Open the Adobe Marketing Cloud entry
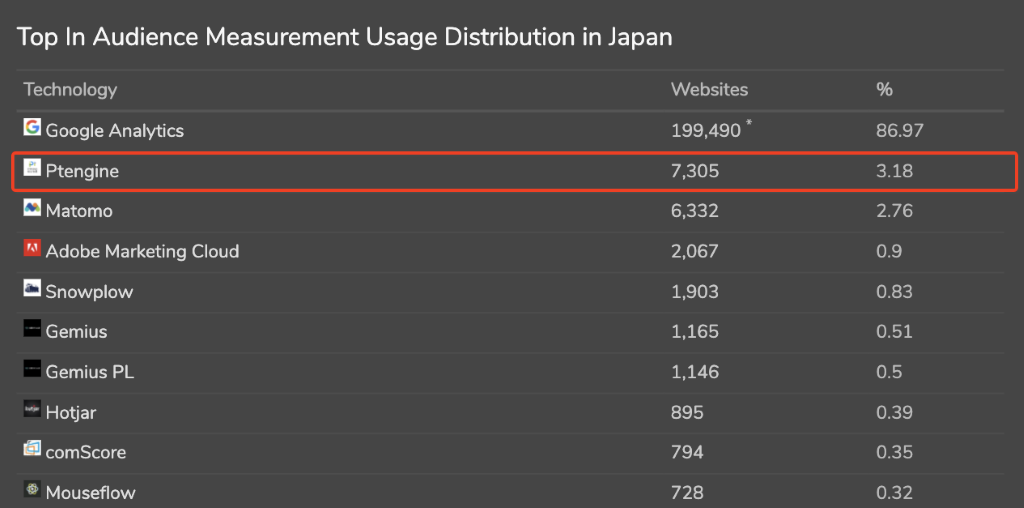 [142, 251]
